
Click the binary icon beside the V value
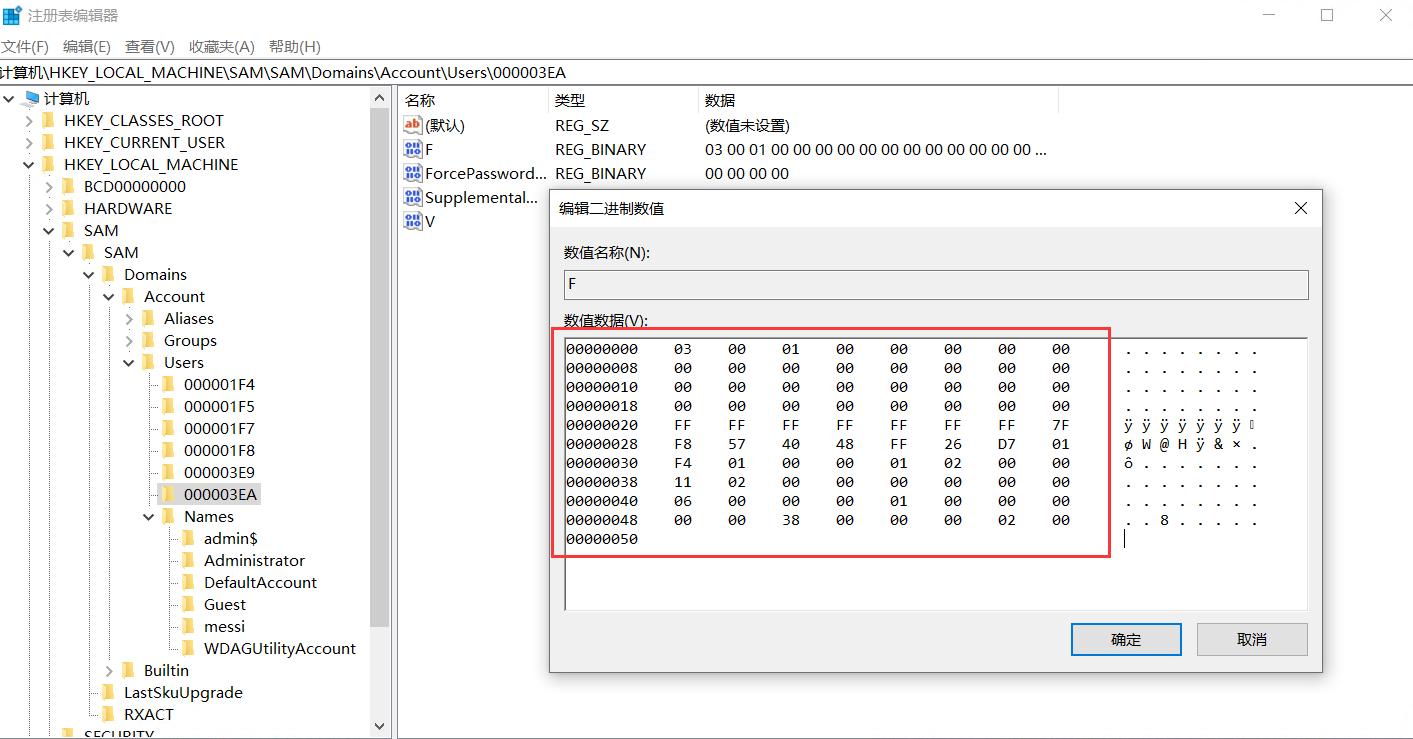point(411,220)
